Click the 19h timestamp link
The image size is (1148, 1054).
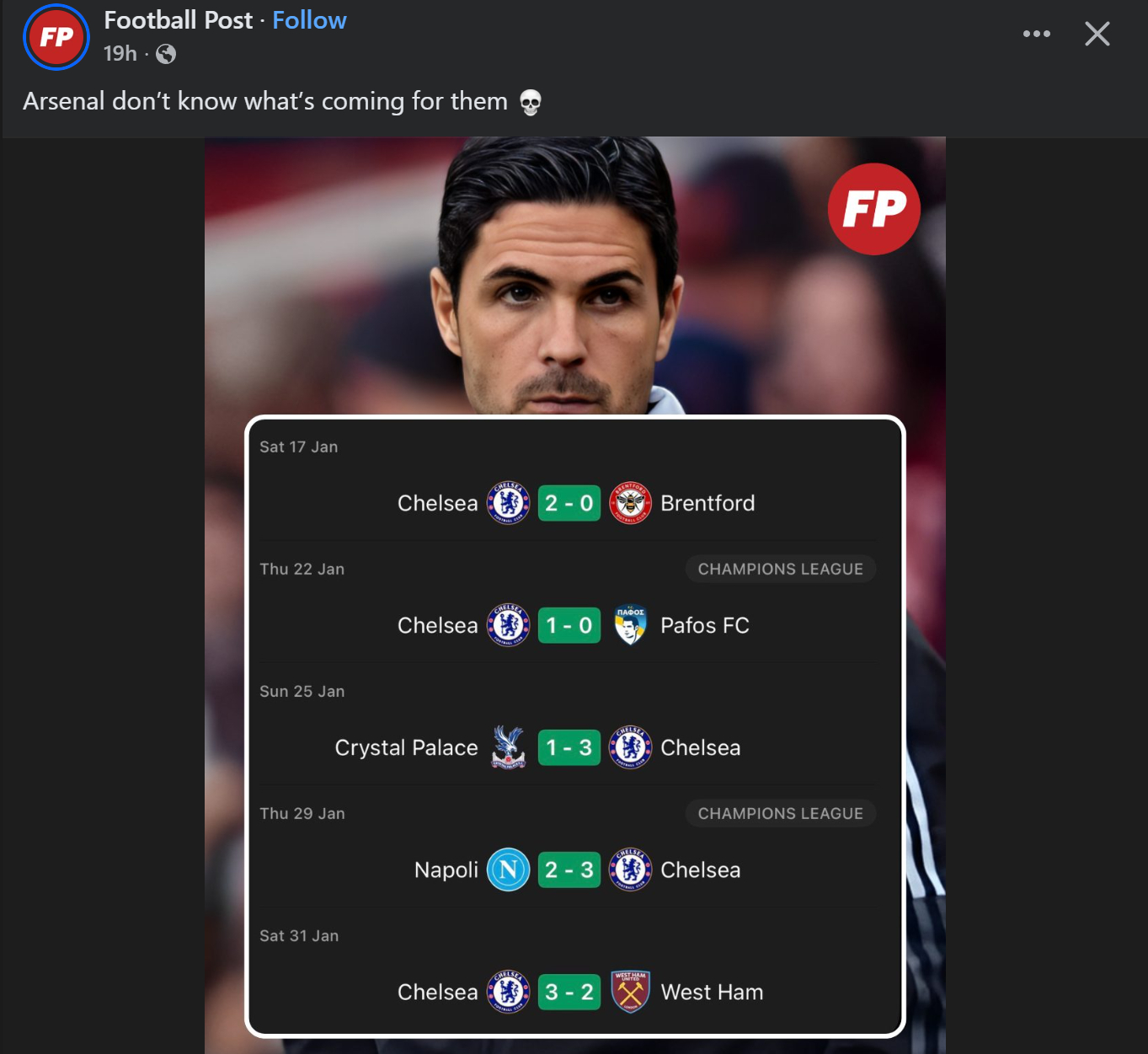click(x=120, y=54)
